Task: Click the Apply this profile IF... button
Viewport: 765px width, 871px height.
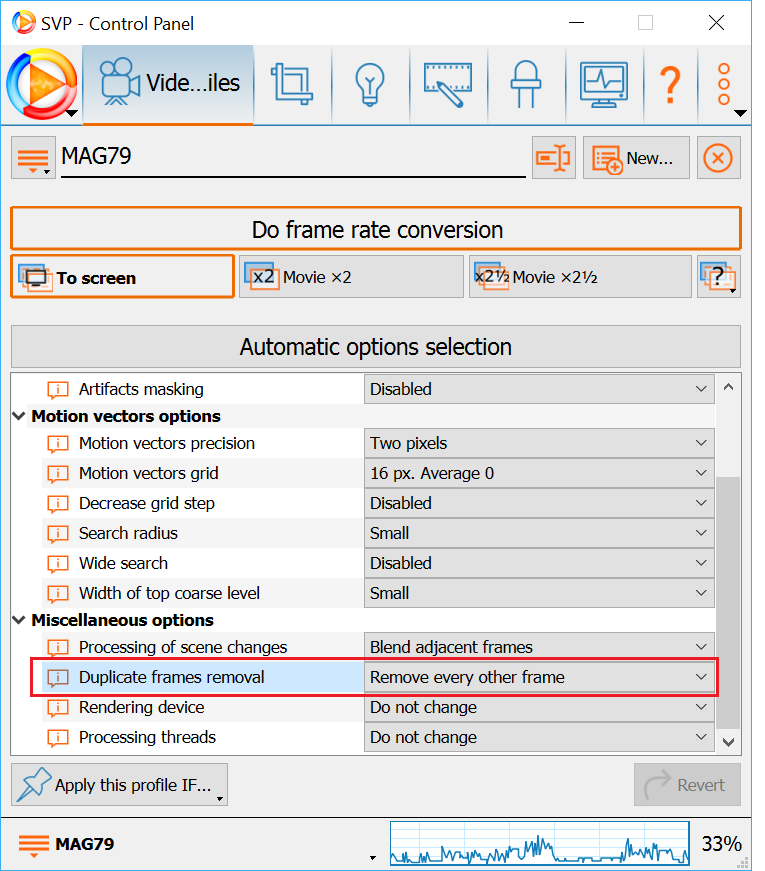Action: click(119, 785)
